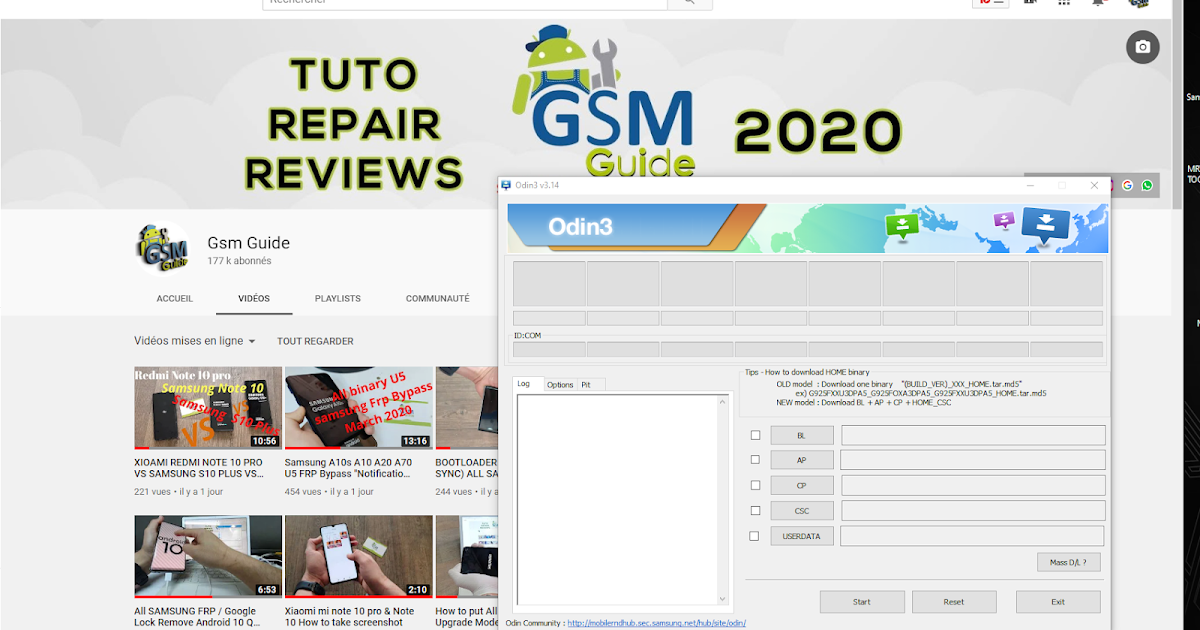Viewport: 1200px width, 630px height.
Task: Click the Mass D/L ? button
Action: [x=1068, y=563]
